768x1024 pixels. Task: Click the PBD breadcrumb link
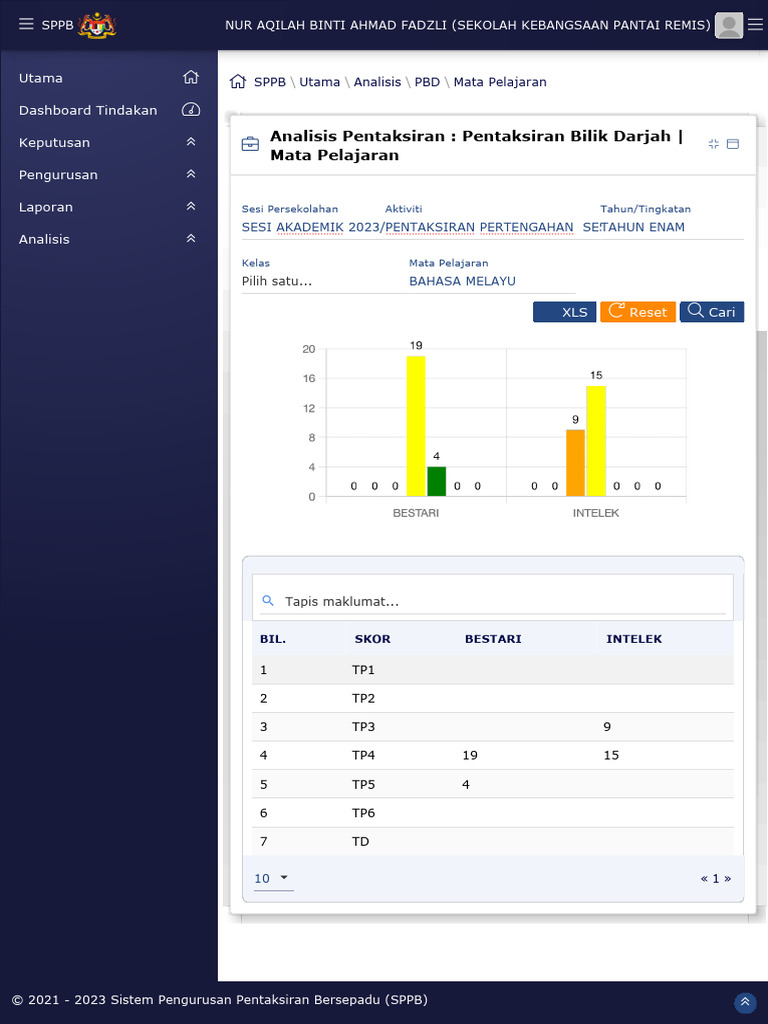[427, 82]
